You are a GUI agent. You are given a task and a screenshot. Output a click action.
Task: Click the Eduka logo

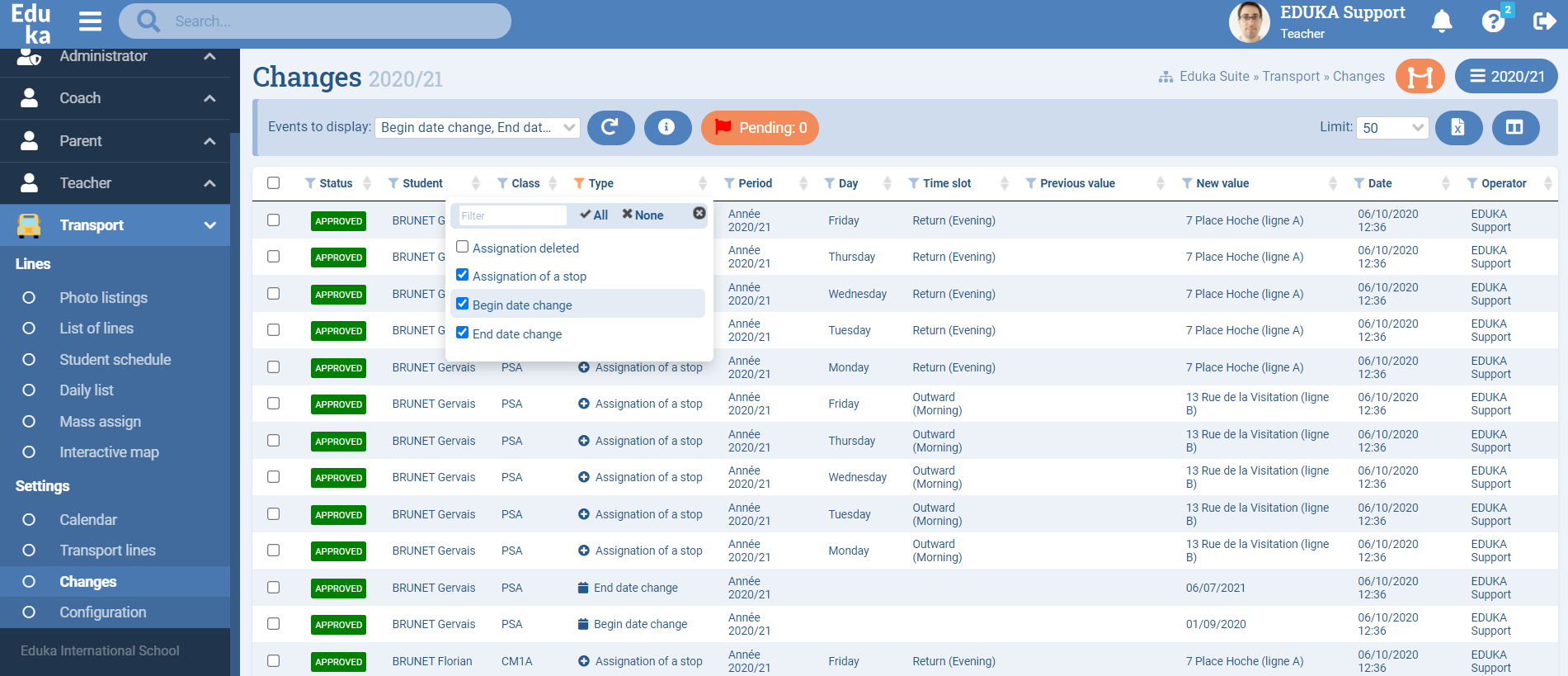[31, 23]
